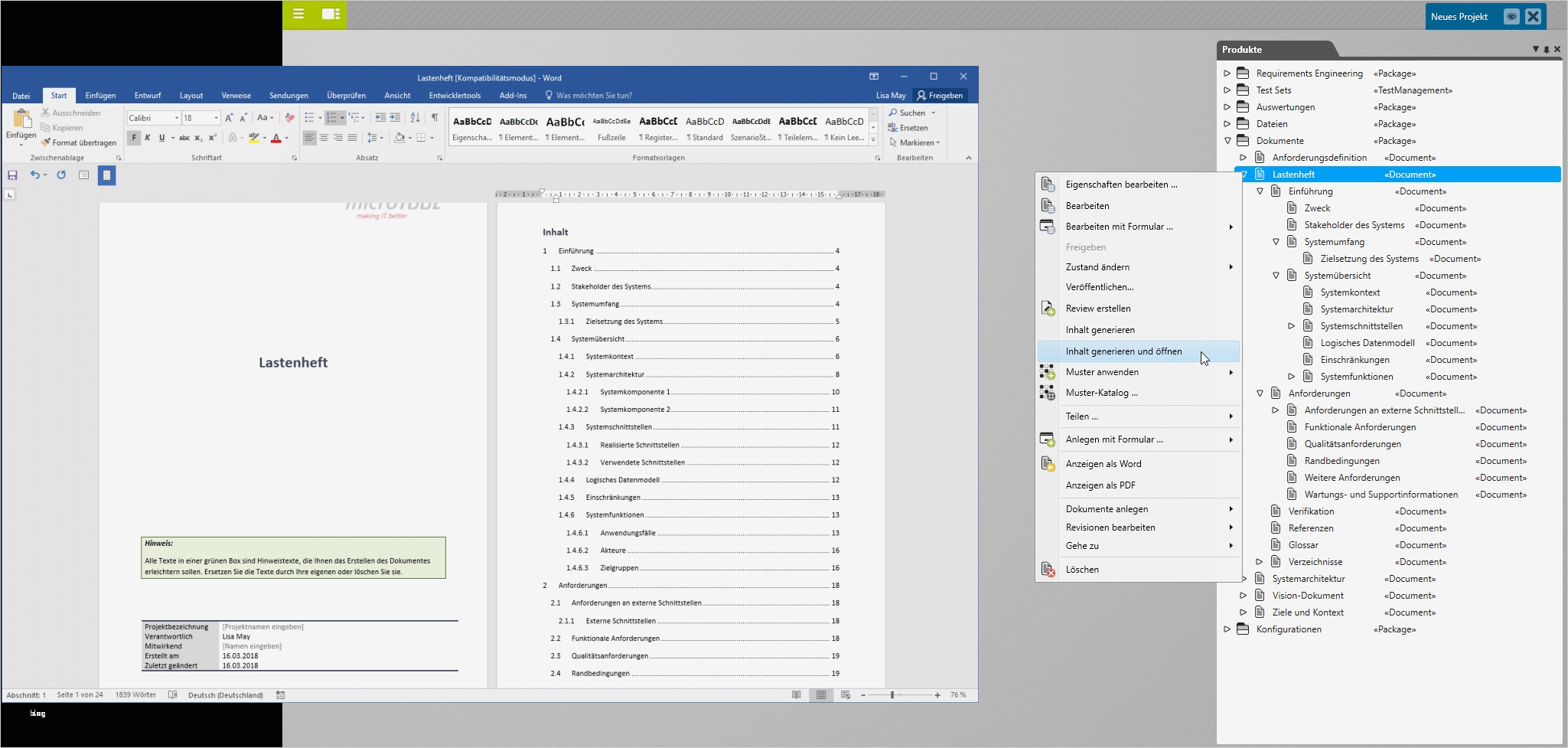Click the increase indent icon

[x=395, y=118]
